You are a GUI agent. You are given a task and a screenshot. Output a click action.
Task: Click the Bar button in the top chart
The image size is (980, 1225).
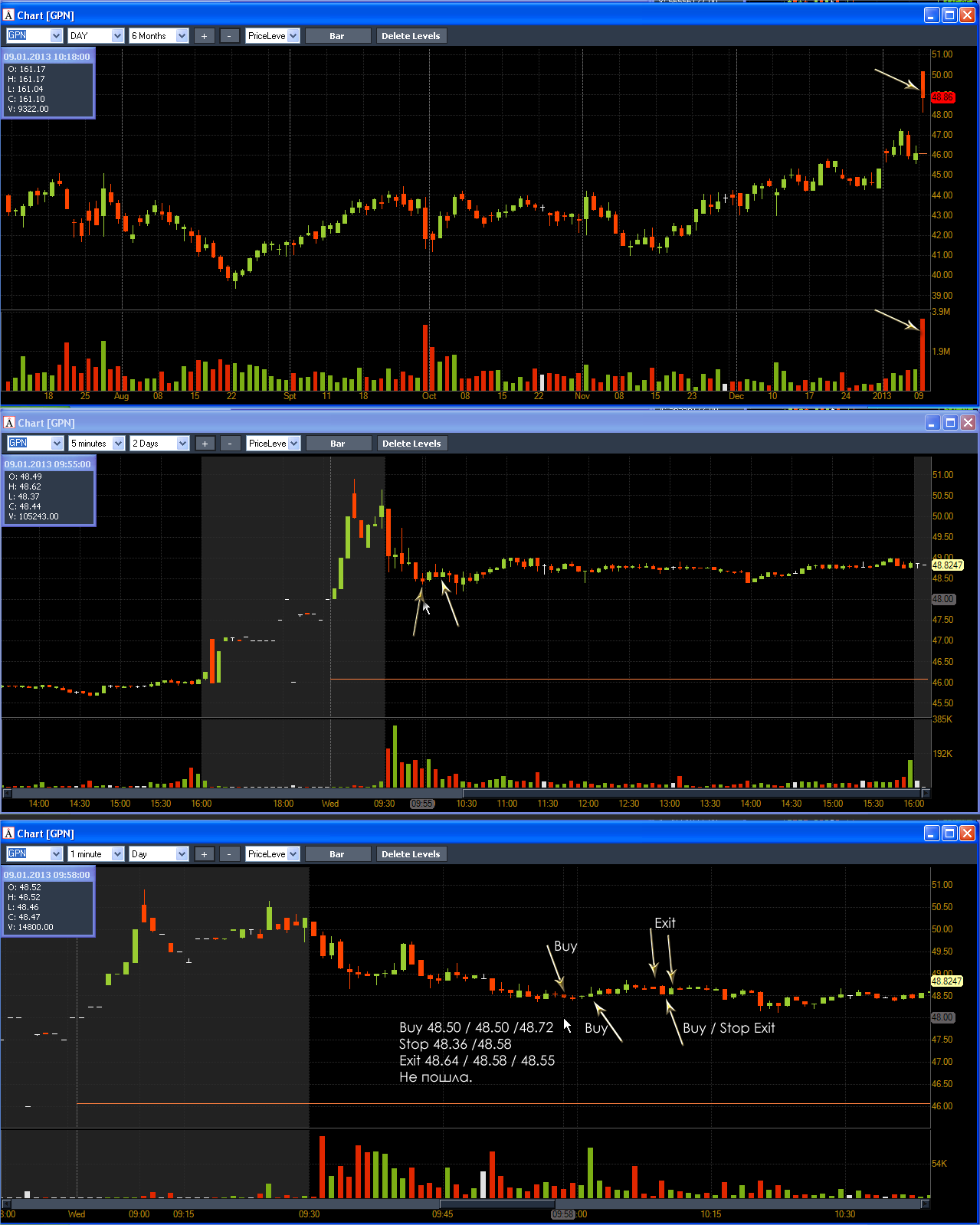tap(337, 36)
